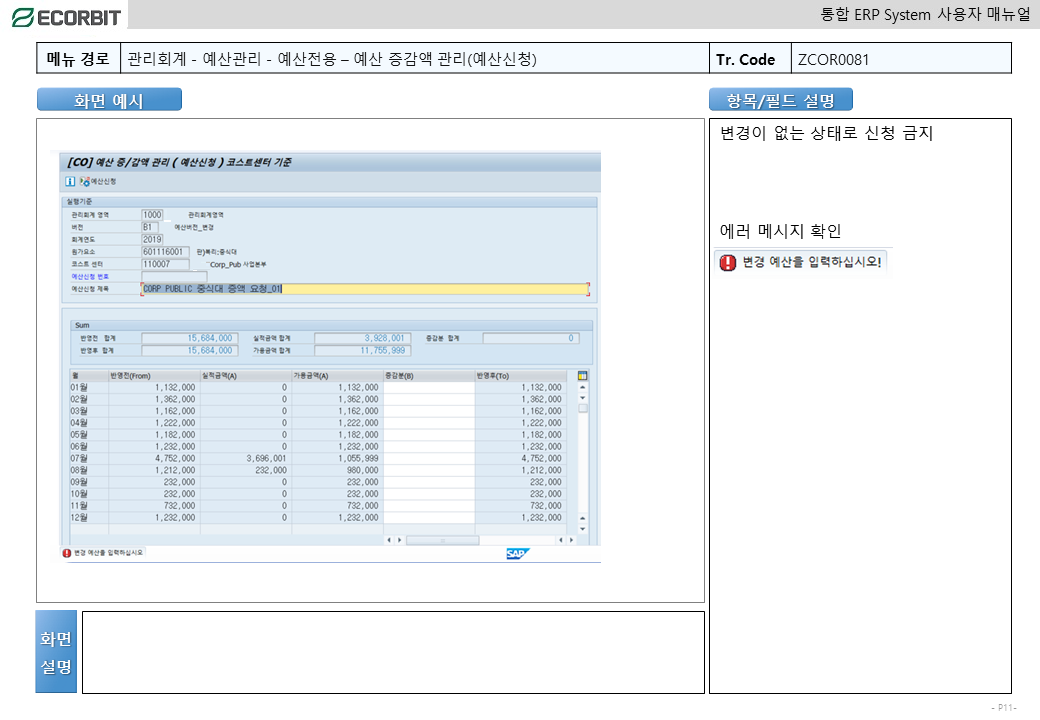Click the 코스트 센터 field with 110007
Screen dimensions: 1040x720
click(164, 264)
